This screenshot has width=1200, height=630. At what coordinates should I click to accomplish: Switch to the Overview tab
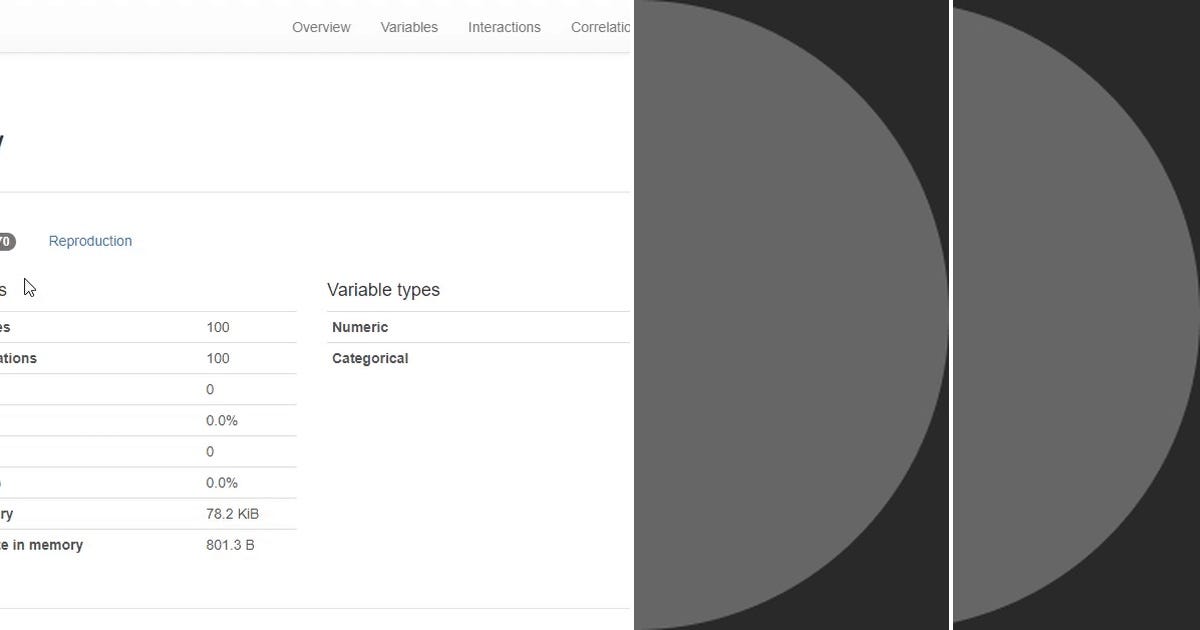pyautogui.click(x=321, y=27)
